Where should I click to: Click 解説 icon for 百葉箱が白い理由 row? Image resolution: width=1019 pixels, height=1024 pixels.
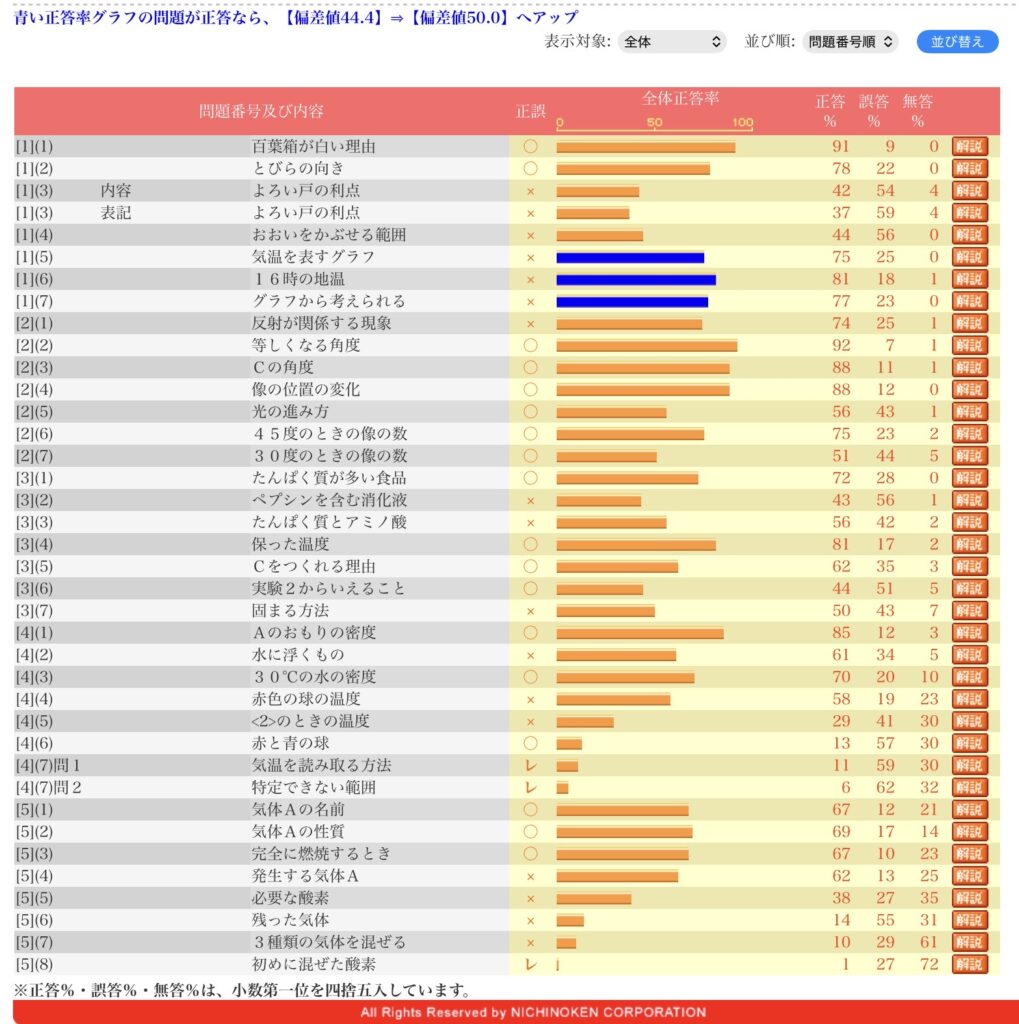coord(969,147)
